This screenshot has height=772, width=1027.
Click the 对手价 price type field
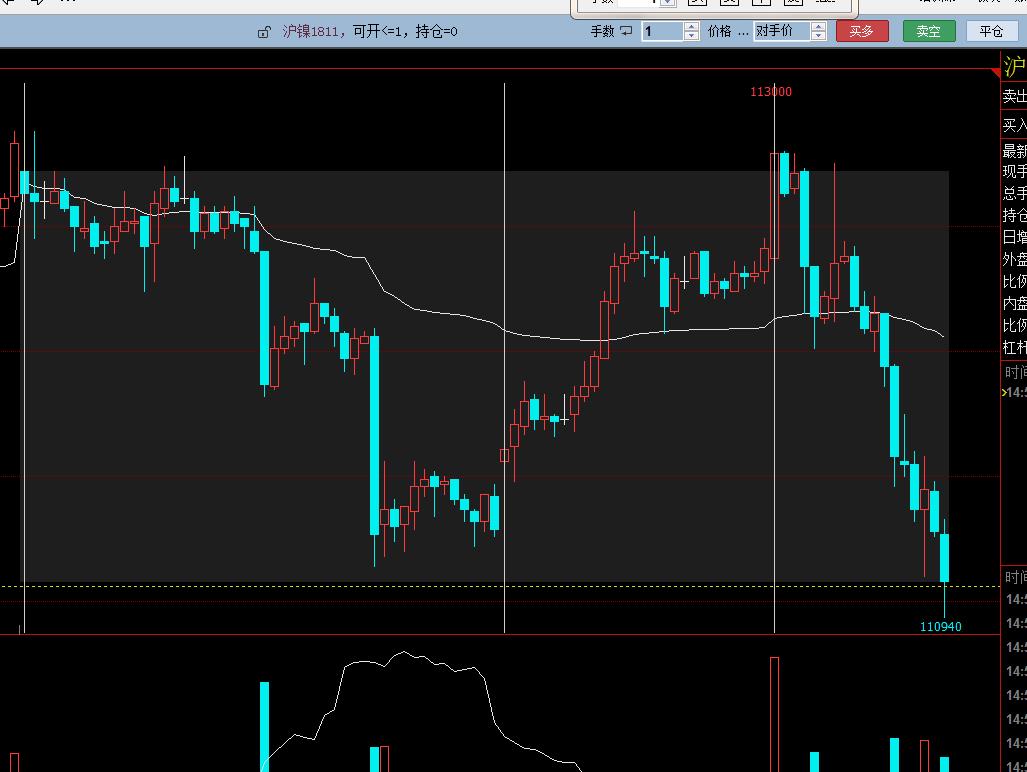coord(782,31)
